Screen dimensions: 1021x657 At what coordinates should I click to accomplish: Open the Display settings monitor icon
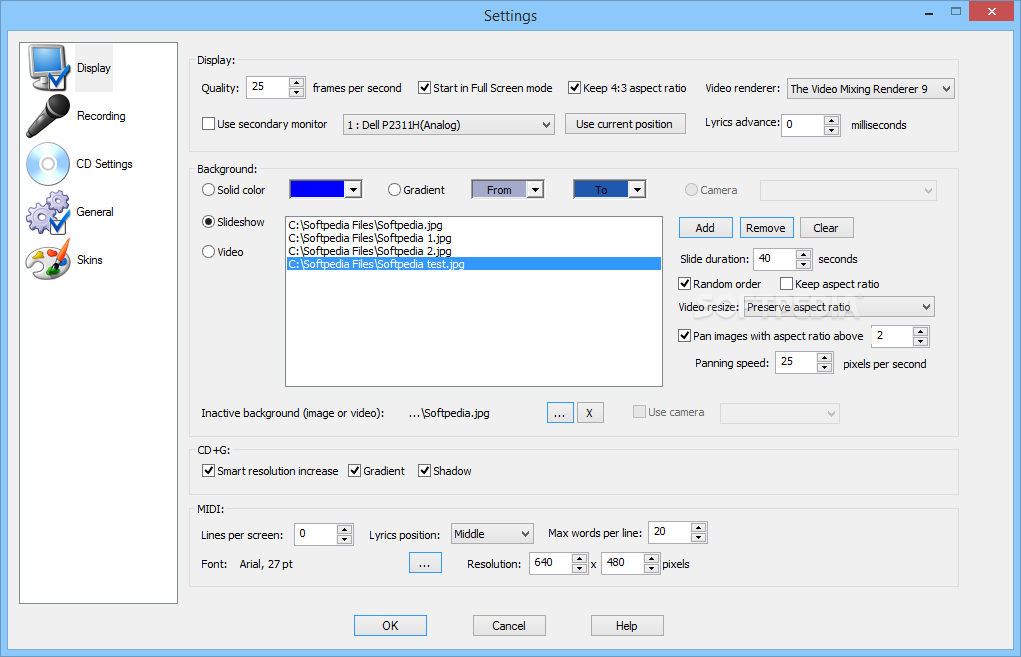pos(48,68)
